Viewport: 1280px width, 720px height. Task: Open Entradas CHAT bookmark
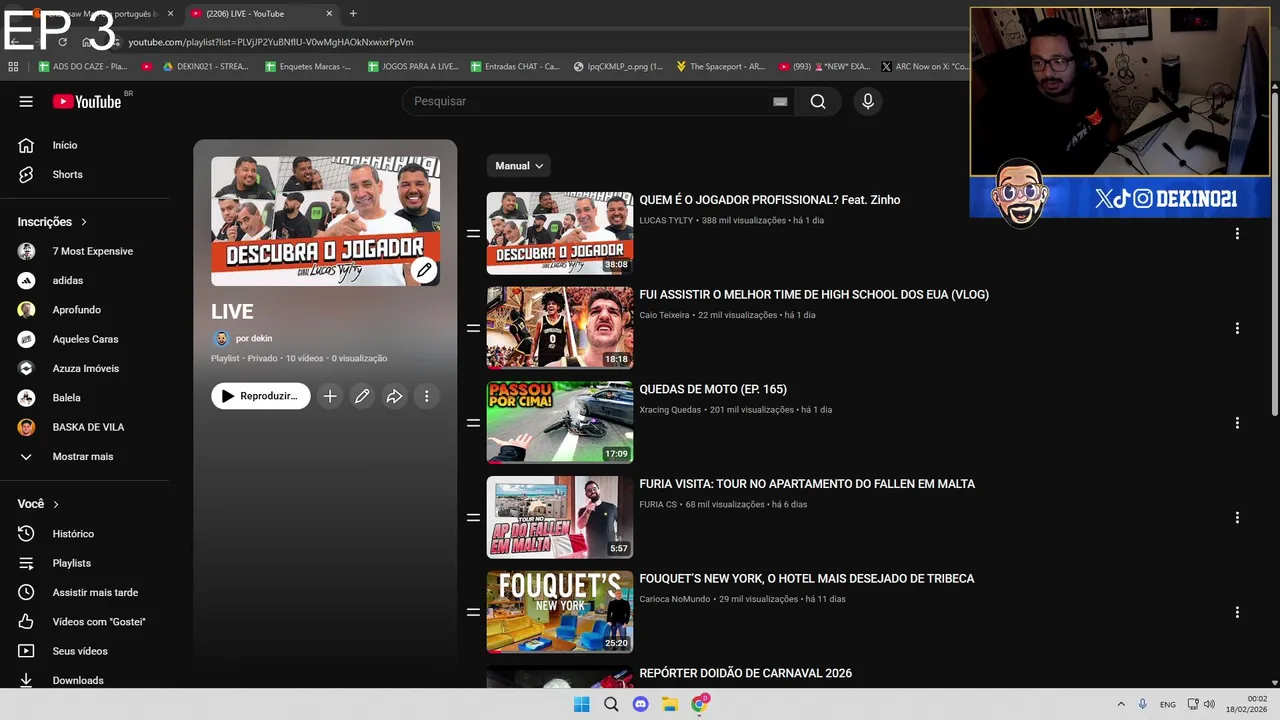pos(515,67)
